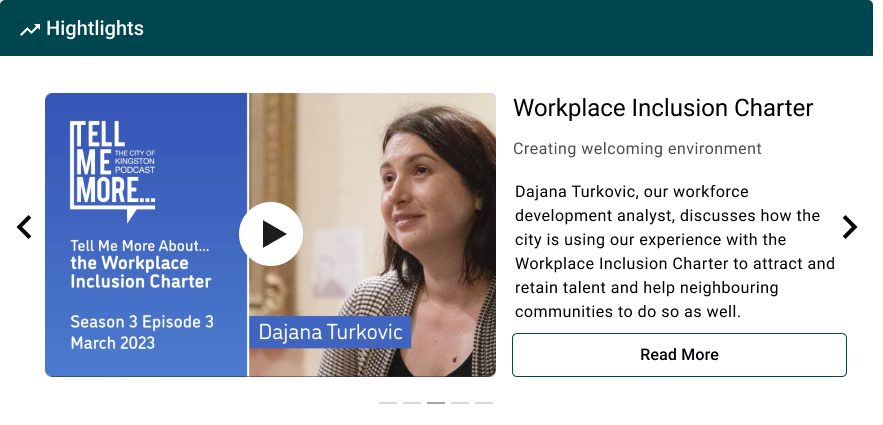The width and height of the screenshot is (883, 425).
Task: Click the Tell Me More podcast logo
Action: (x=113, y=168)
